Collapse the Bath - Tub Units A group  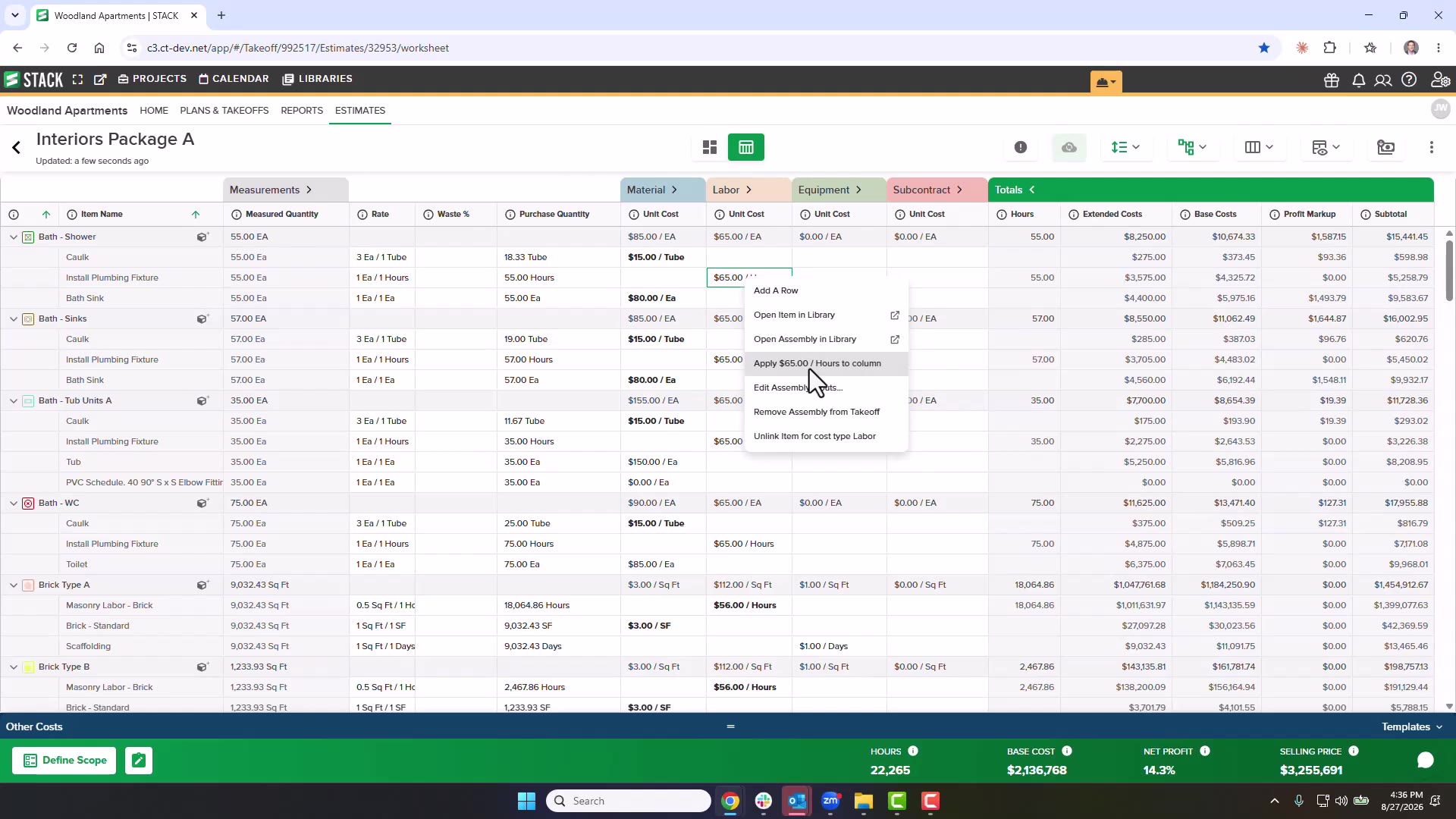point(14,400)
